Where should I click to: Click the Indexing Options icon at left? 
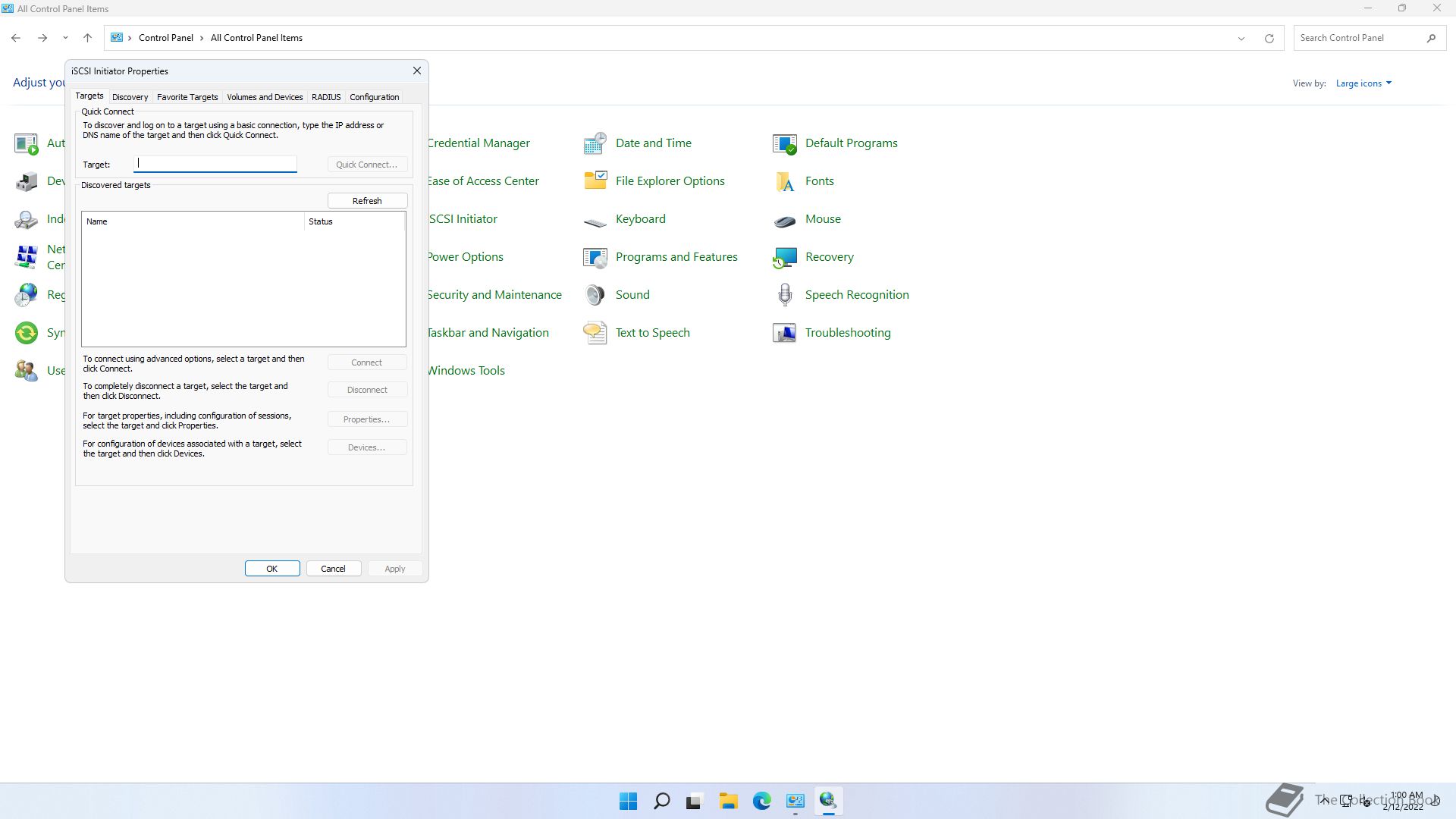point(27,219)
